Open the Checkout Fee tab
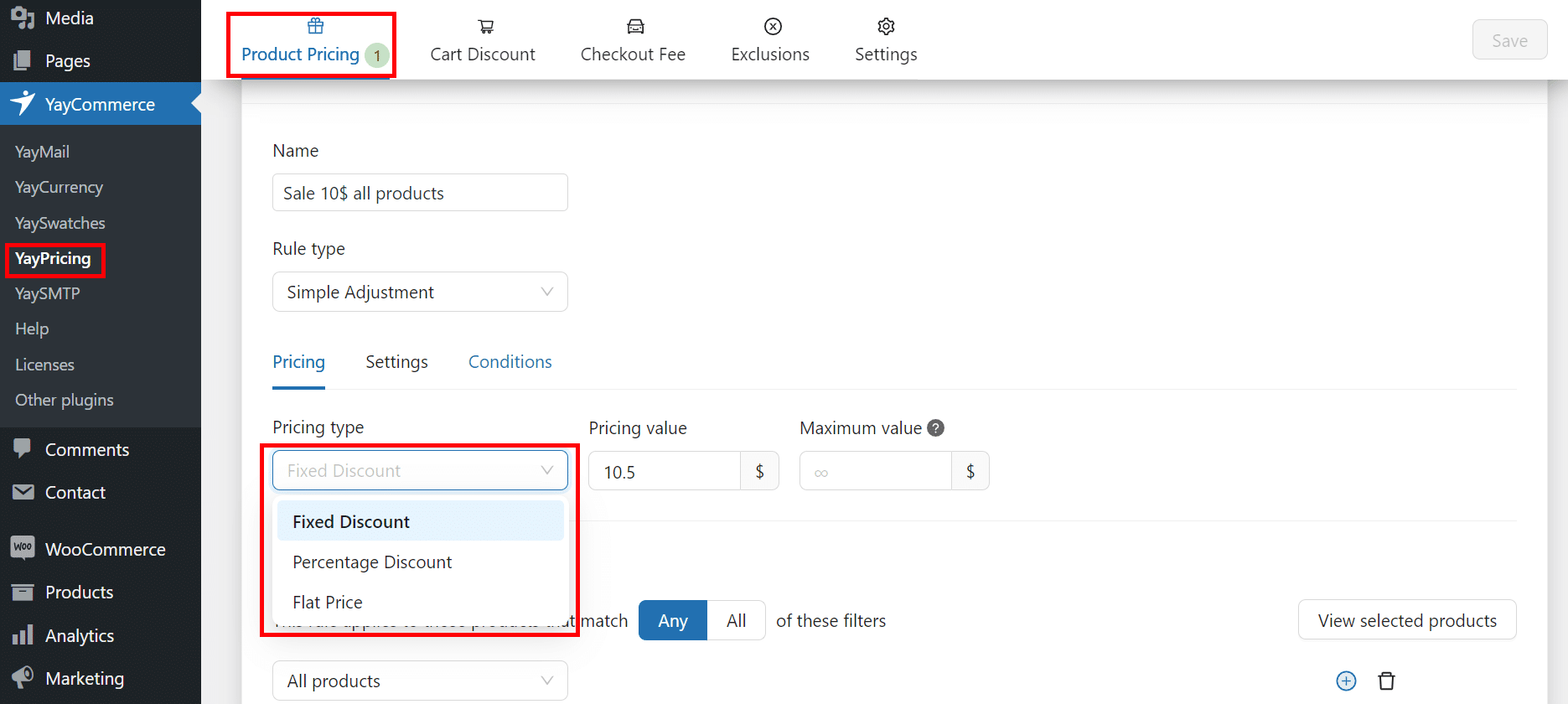Screen dimensions: 1568x704 pos(633,40)
